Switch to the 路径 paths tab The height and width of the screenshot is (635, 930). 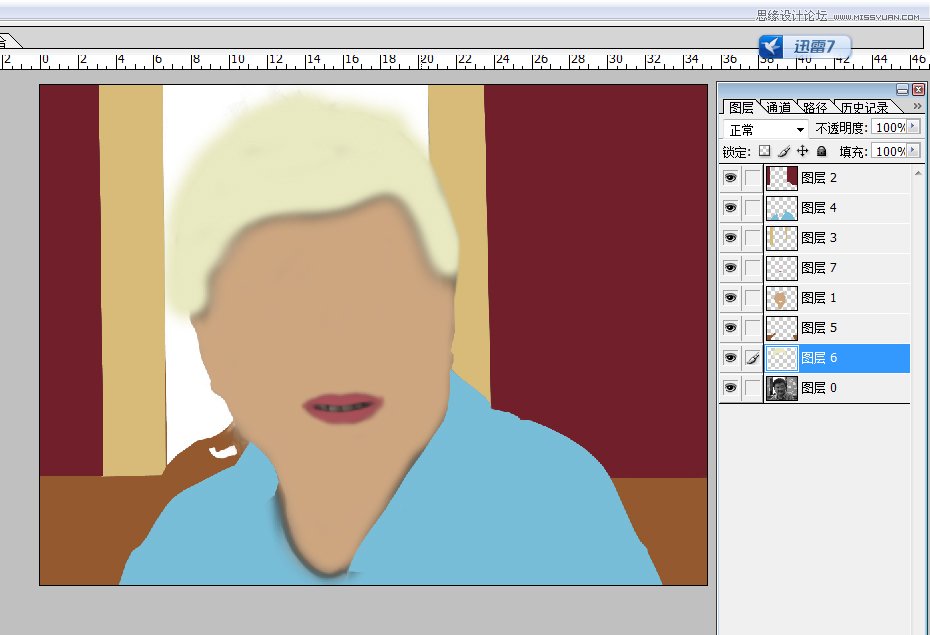point(815,107)
